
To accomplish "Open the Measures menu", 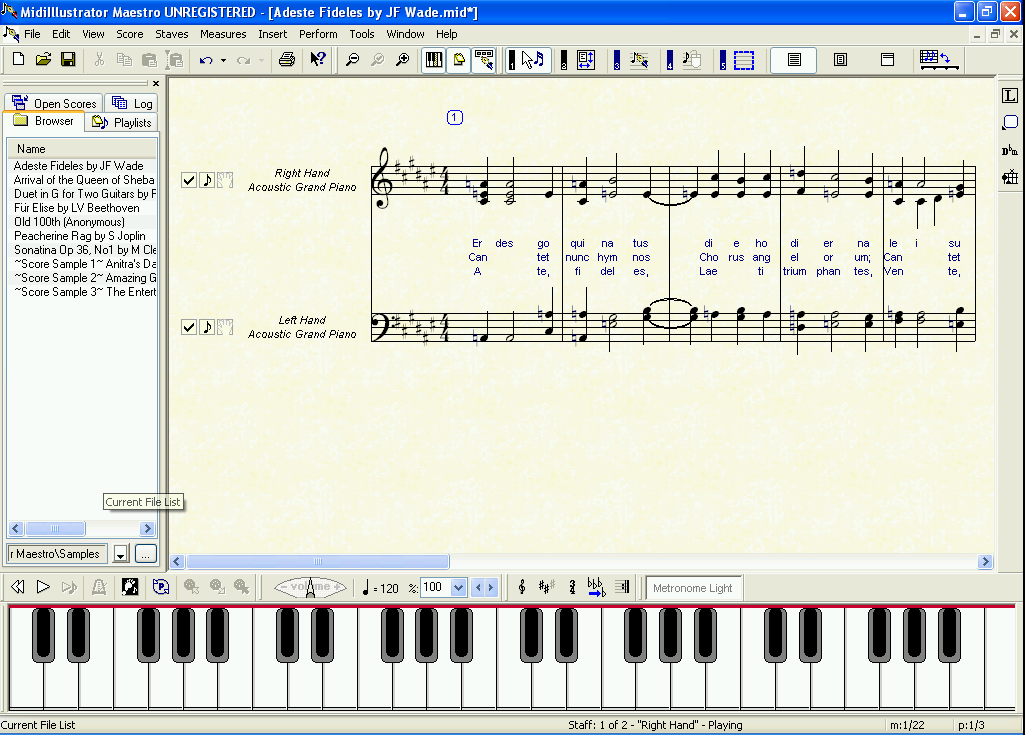I will (223, 34).
